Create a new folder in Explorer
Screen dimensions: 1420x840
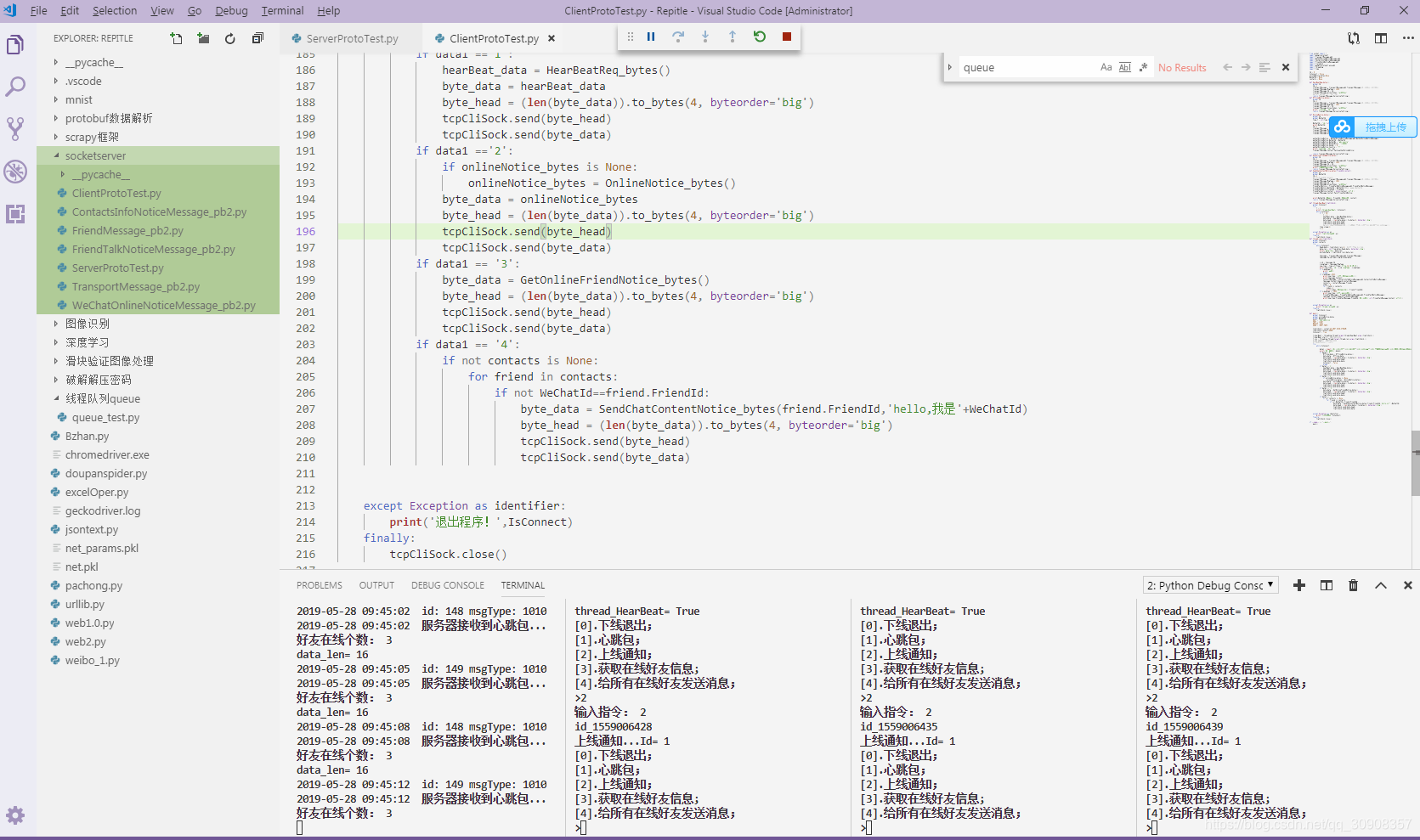click(x=203, y=38)
